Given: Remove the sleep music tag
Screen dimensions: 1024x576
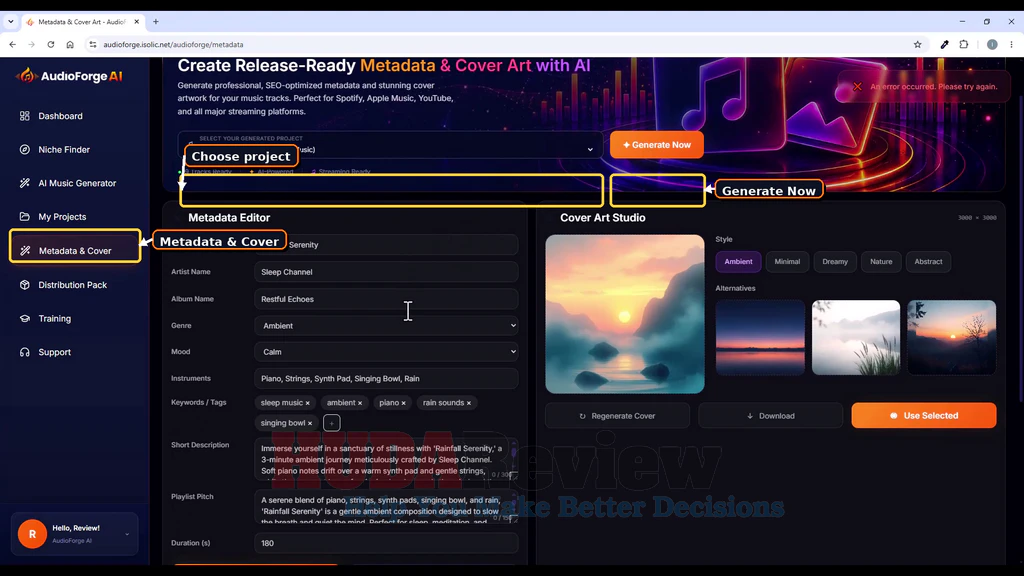Looking at the screenshot, I should click(308, 403).
